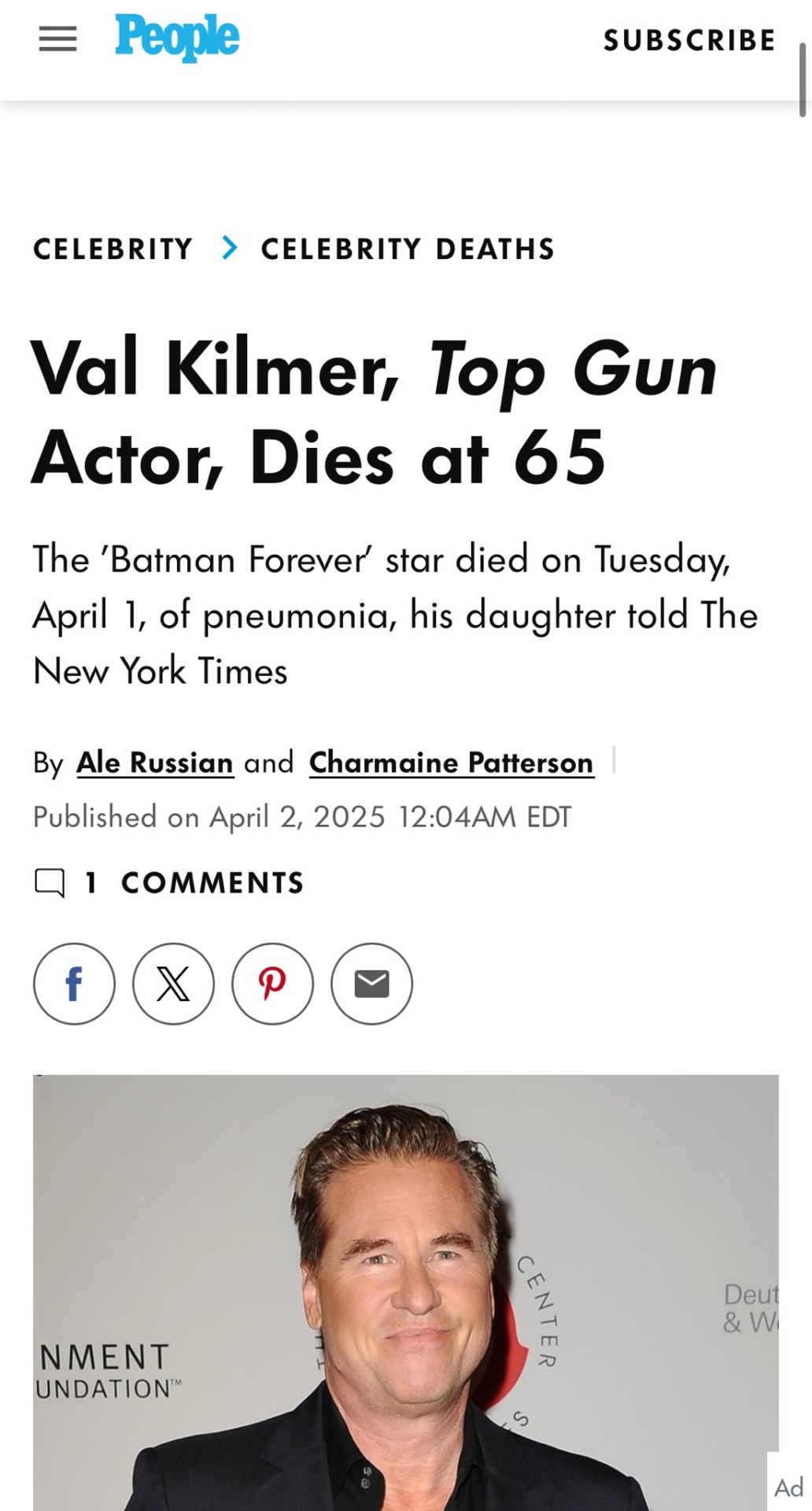Click the breadcrumb chevron arrow
Image resolution: width=812 pixels, height=1511 pixels.
(229, 248)
